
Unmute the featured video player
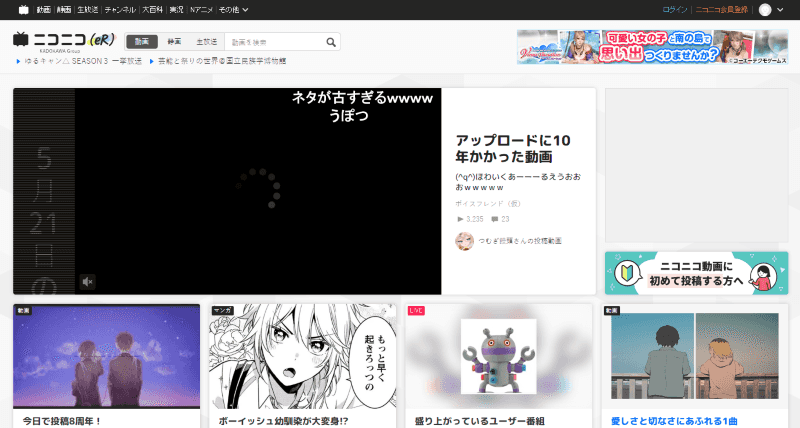tap(88, 282)
